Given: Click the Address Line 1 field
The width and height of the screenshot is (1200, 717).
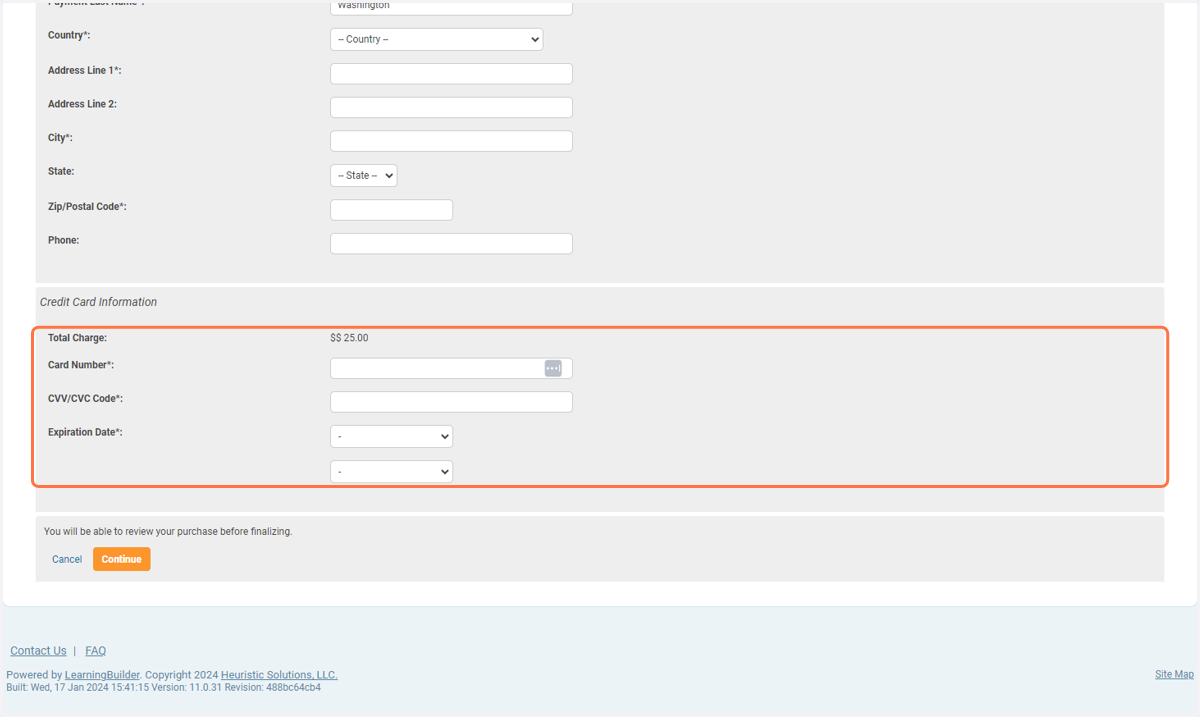Looking at the screenshot, I should click(451, 74).
